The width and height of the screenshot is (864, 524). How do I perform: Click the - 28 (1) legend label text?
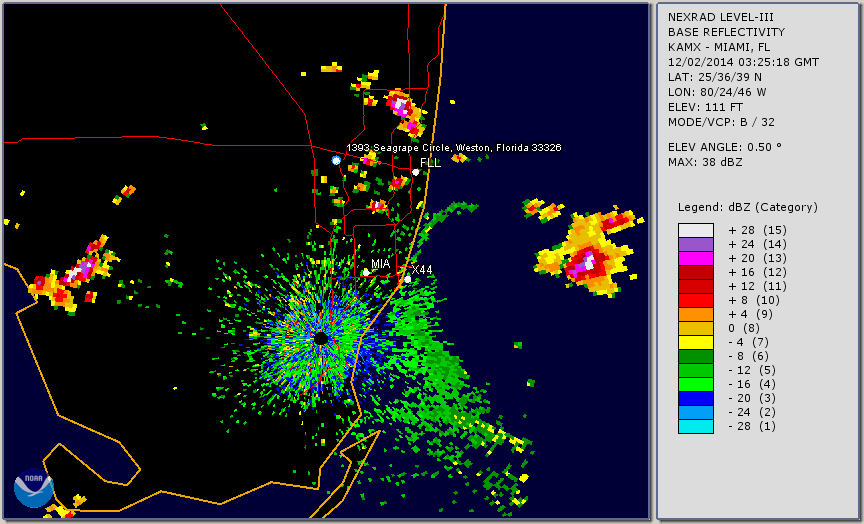(x=752, y=426)
